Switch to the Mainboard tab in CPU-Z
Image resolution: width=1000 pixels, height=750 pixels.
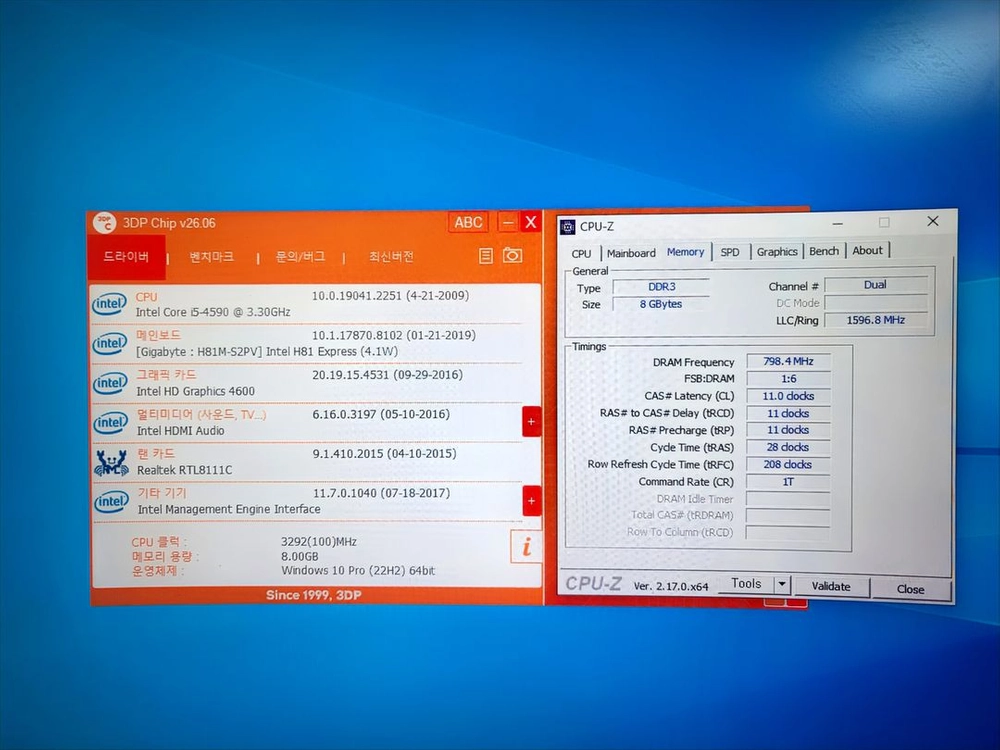point(631,253)
